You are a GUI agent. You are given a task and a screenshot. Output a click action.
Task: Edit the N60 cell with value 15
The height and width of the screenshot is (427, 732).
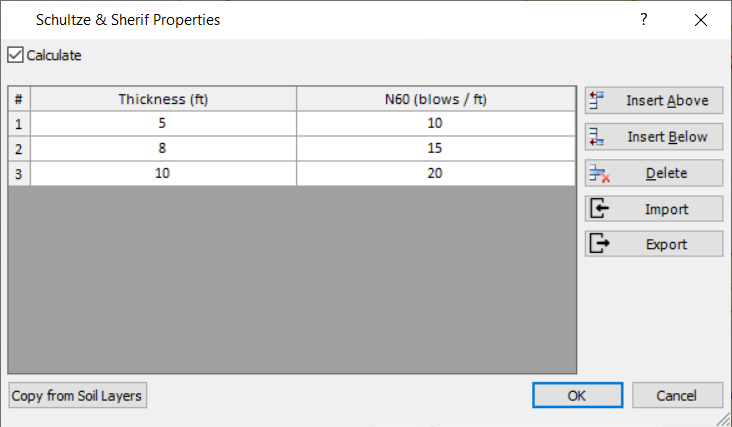(436, 148)
